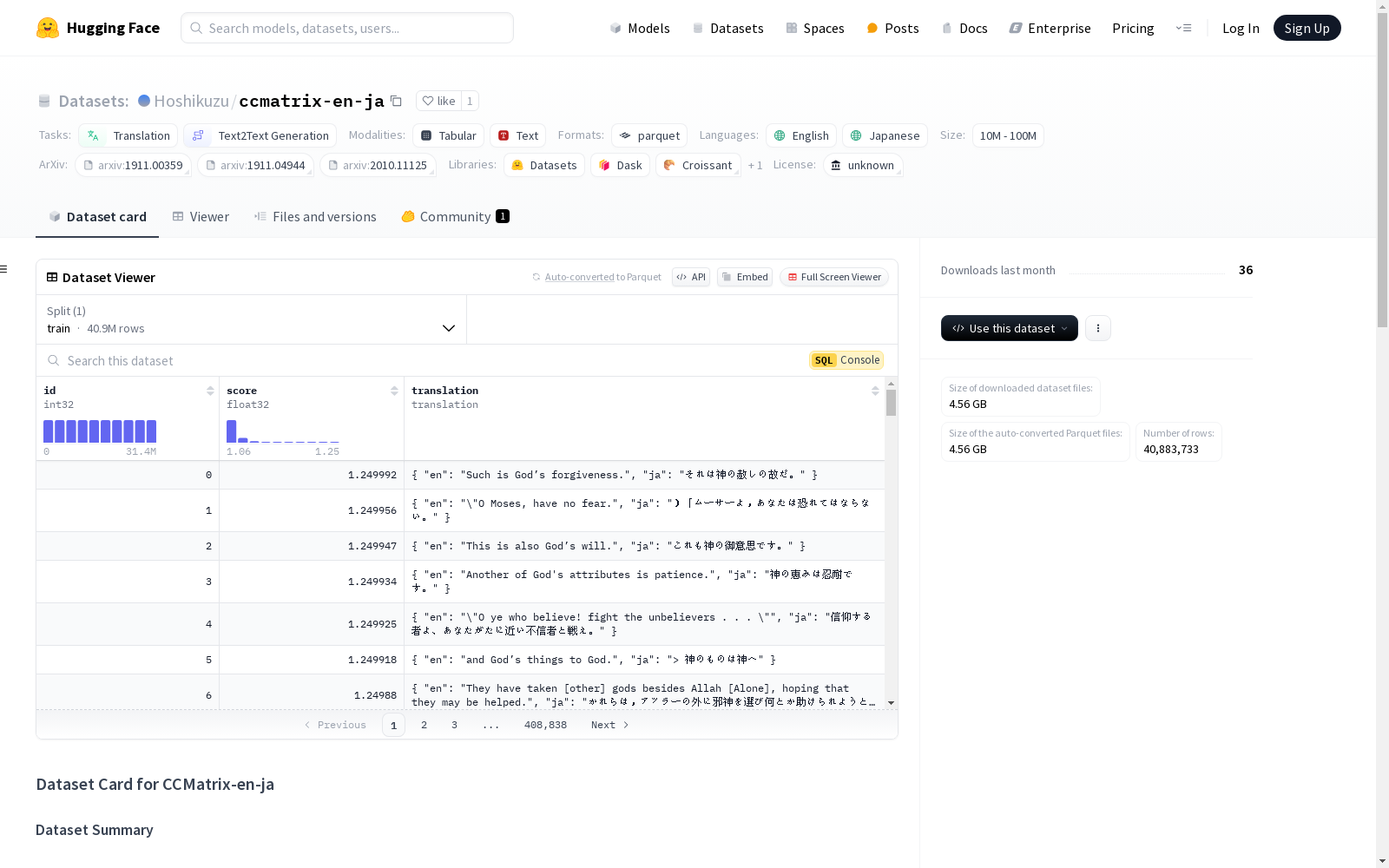Expand the train split dropdown
Viewport: 1389px width, 868px height.
[x=251, y=319]
